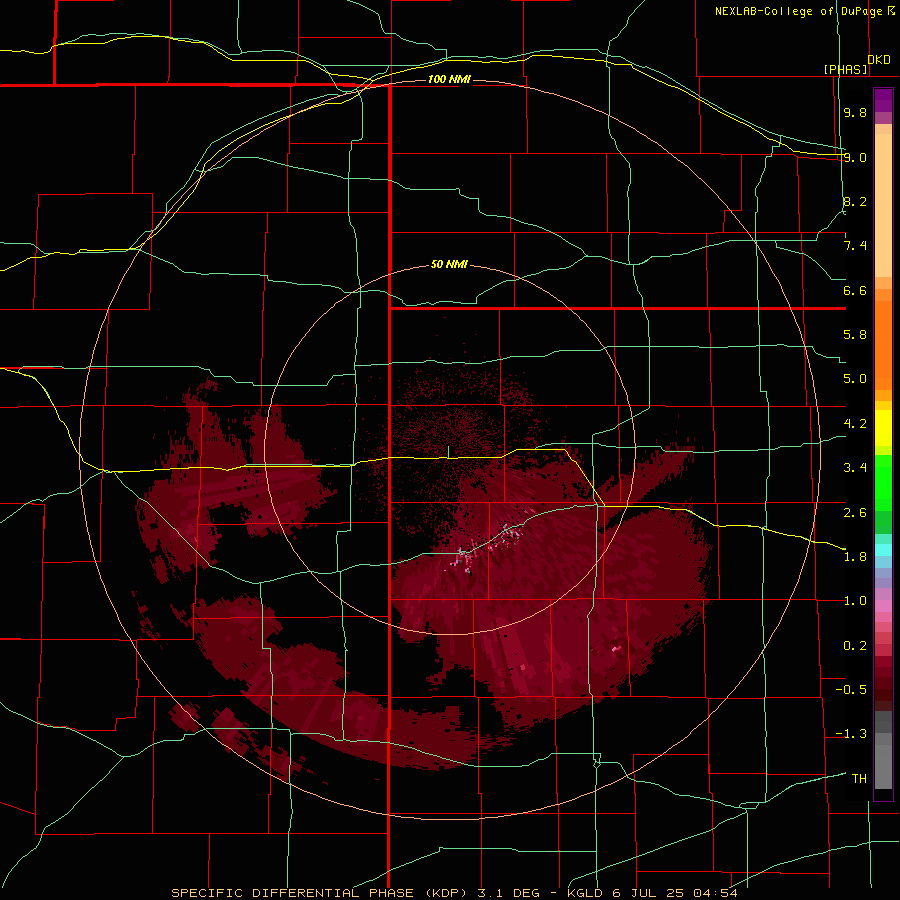Click the 5.8 value on the color scale
The height and width of the screenshot is (900, 900).
click(x=855, y=335)
